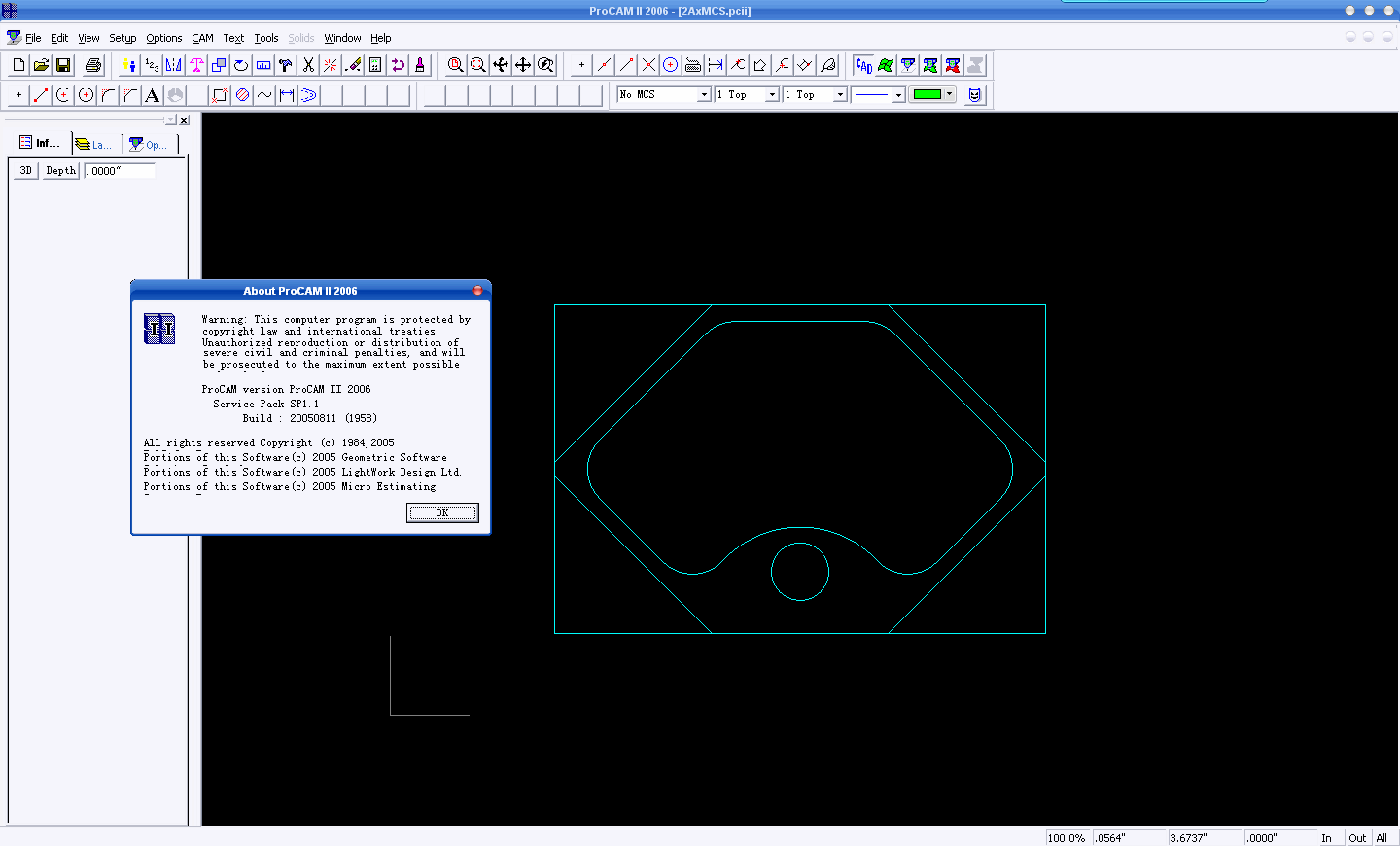Select the snap to circle center icon
Image resolution: width=1400 pixels, height=846 pixels.
(671, 65)
